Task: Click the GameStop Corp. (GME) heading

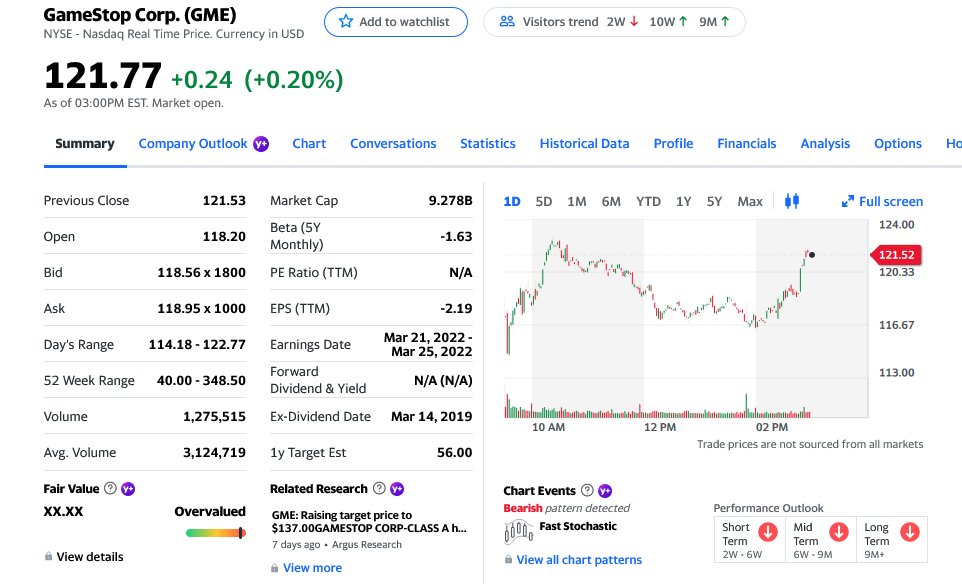Action: [140, 15]
